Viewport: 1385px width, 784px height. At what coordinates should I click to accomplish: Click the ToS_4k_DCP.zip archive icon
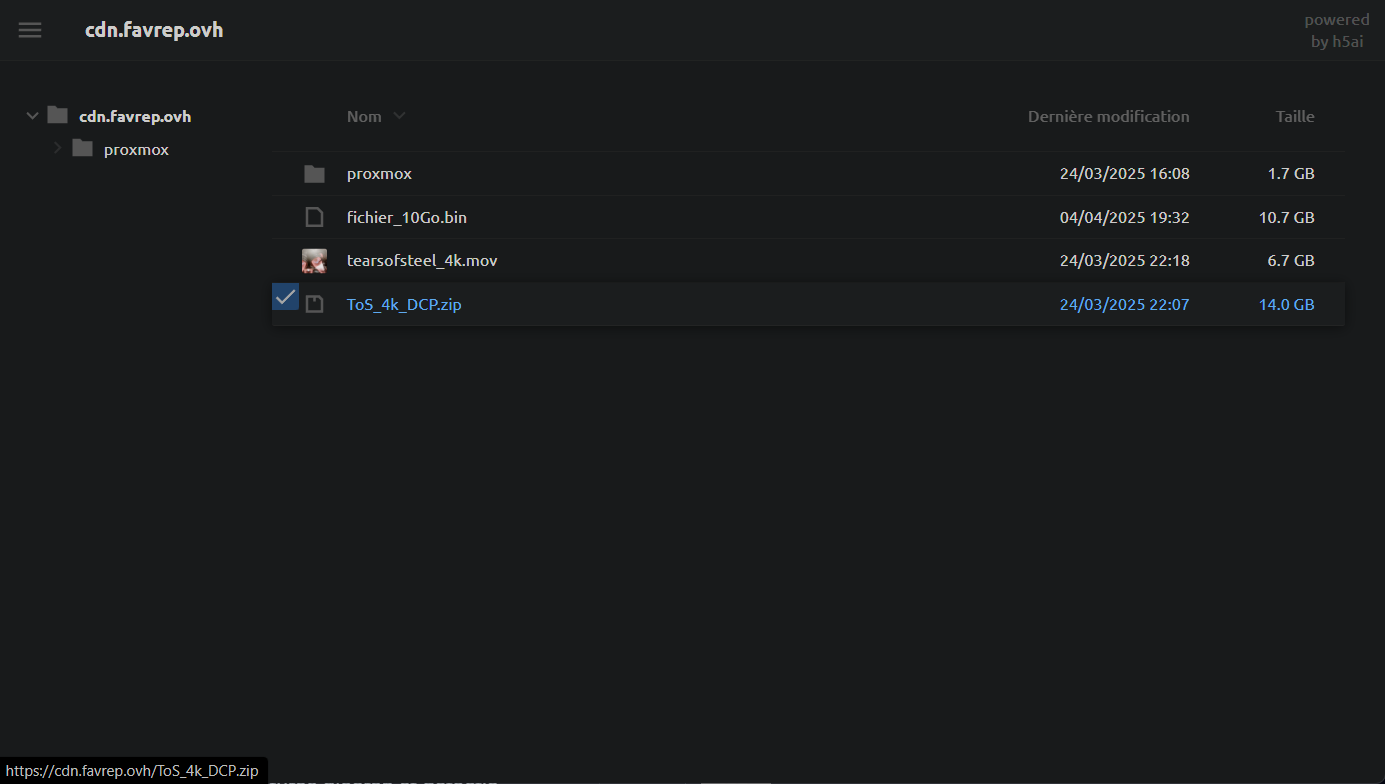314,304
